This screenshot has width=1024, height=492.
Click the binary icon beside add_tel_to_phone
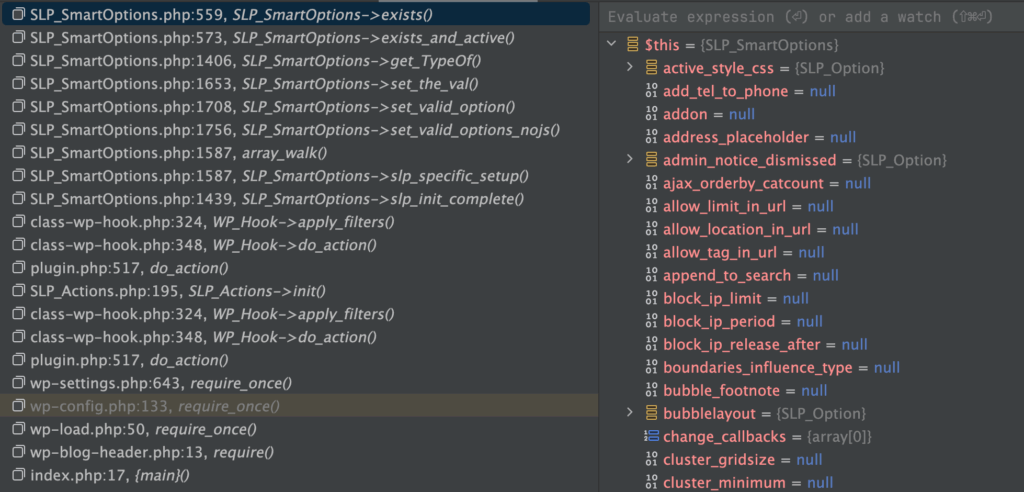coord(651,91)
